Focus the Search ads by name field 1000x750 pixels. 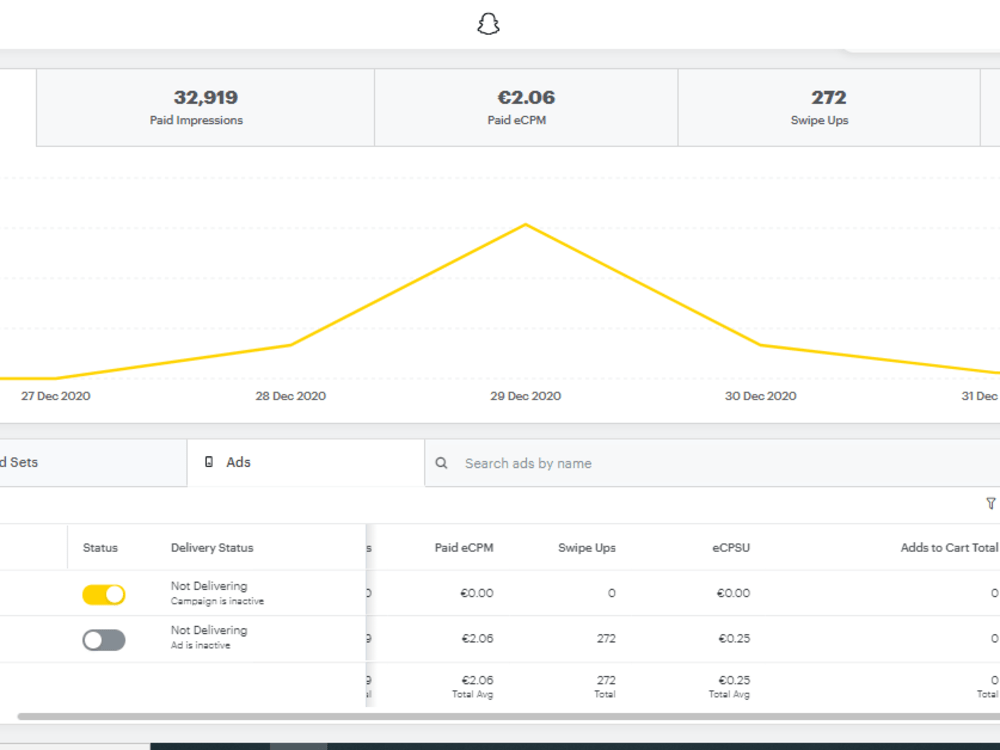(712, 463)
